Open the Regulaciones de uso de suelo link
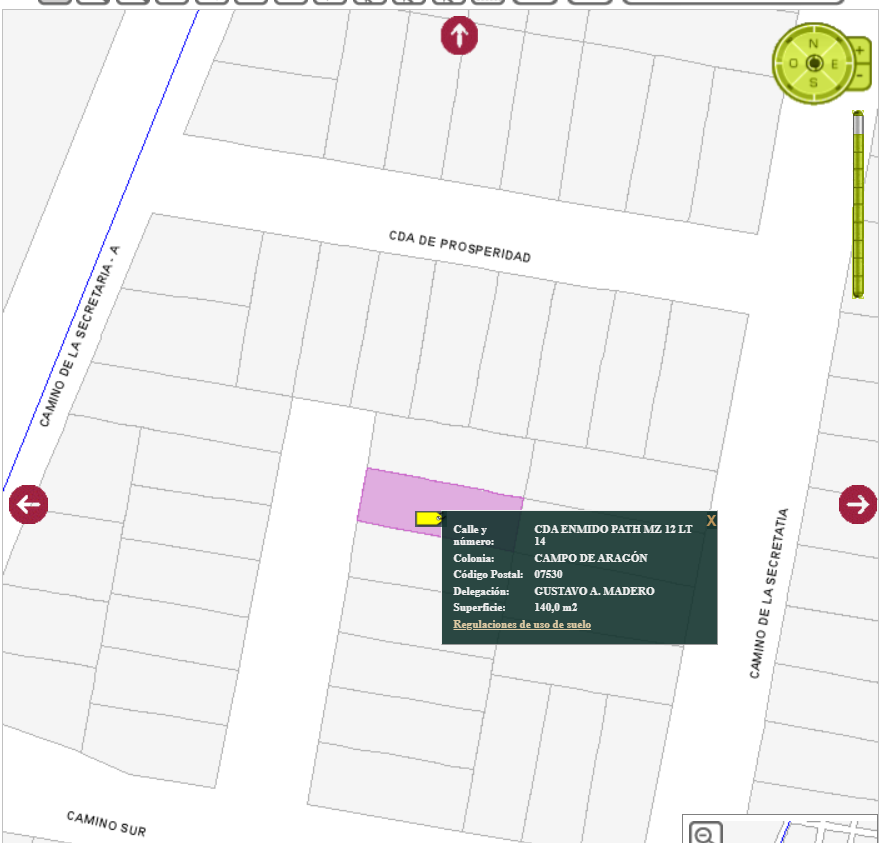Viewport: 887px width, 843px height. point(522,624)
